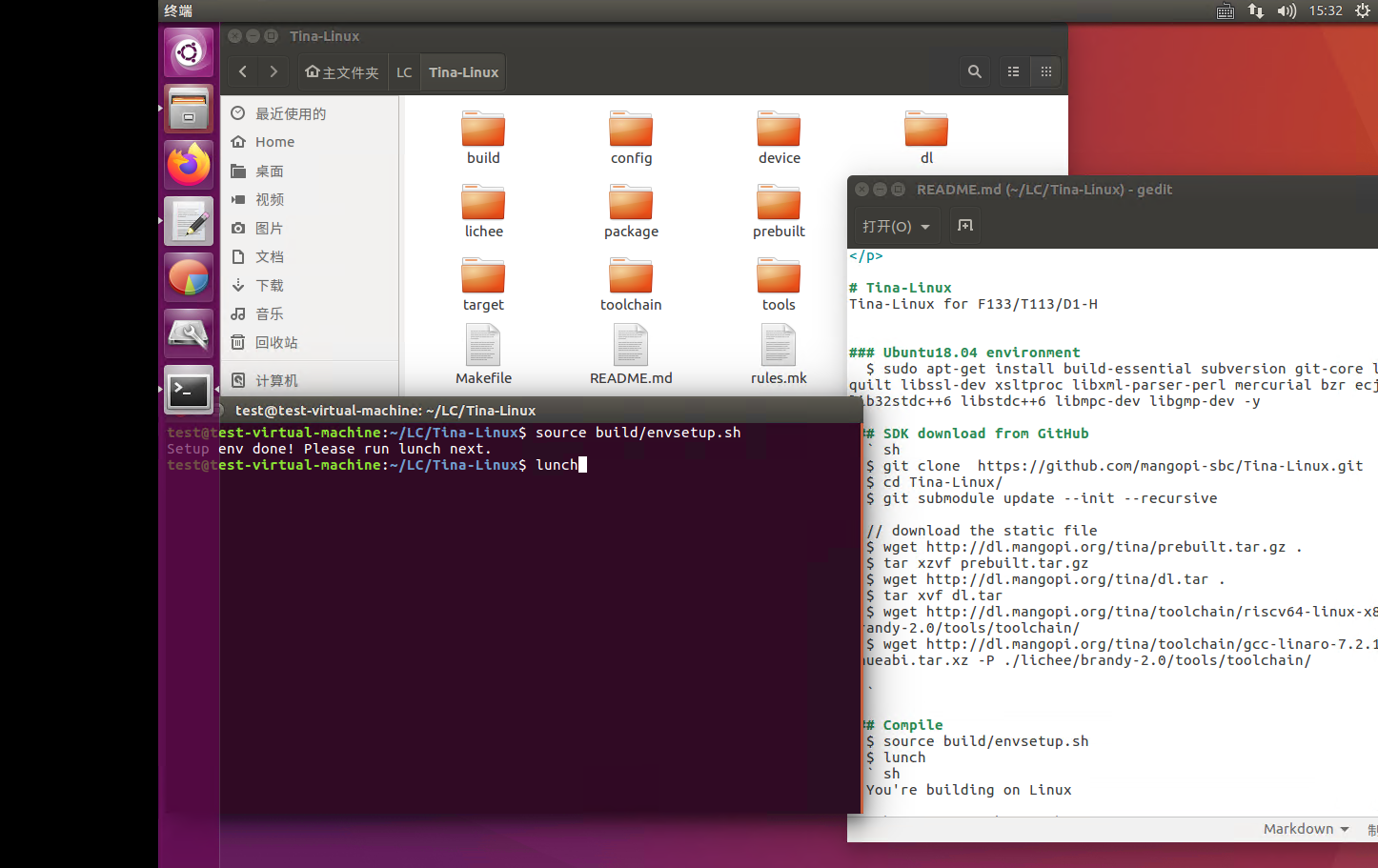Click the terminal window title bar
The height and width of the screenshot is (868, 1378).
[x=540, y=411]
